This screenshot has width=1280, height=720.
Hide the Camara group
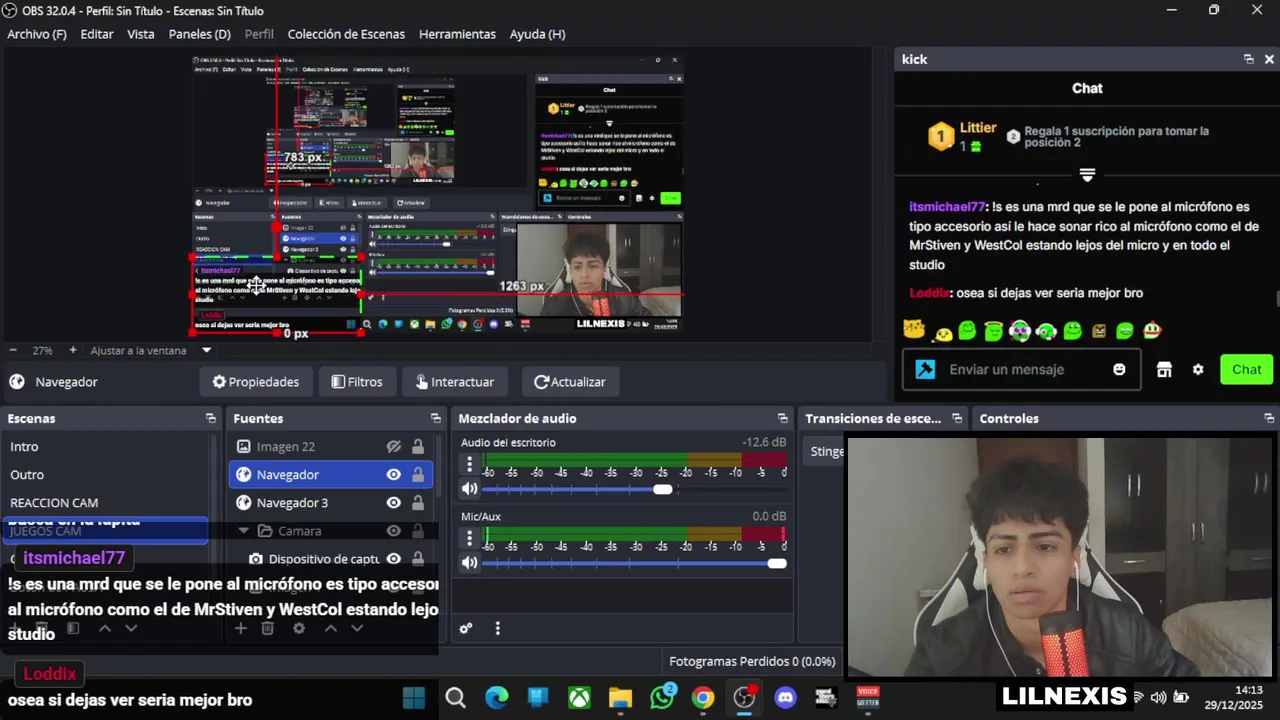(394, 531)
